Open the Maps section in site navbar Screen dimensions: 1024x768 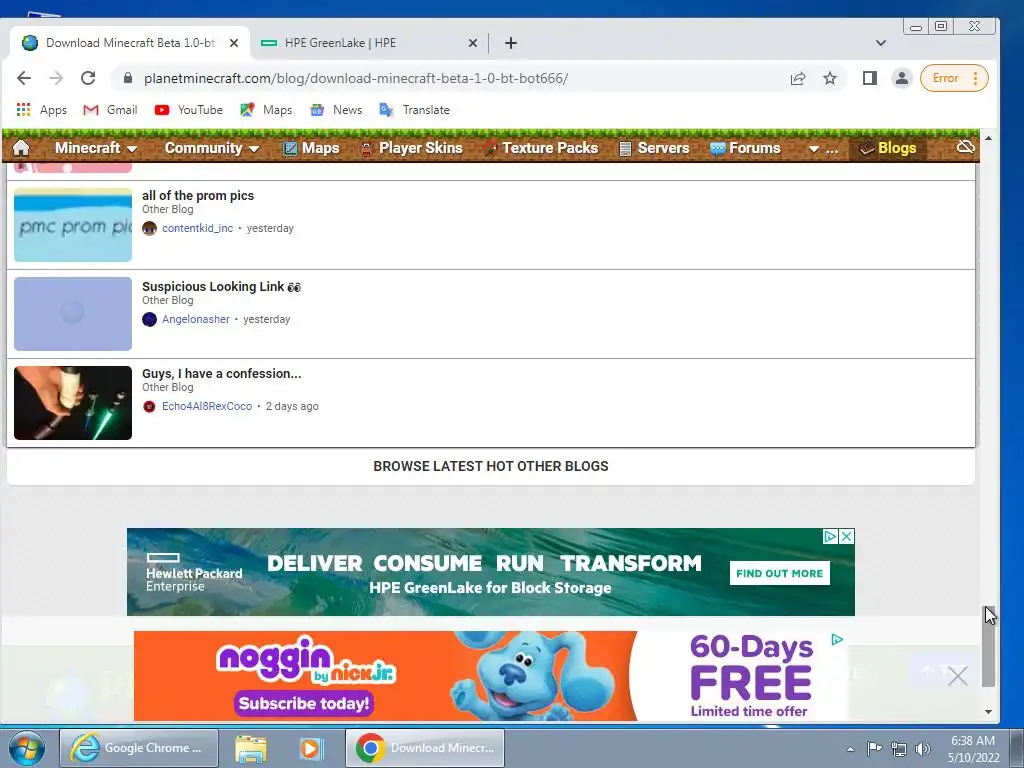(x=310, y=148)
